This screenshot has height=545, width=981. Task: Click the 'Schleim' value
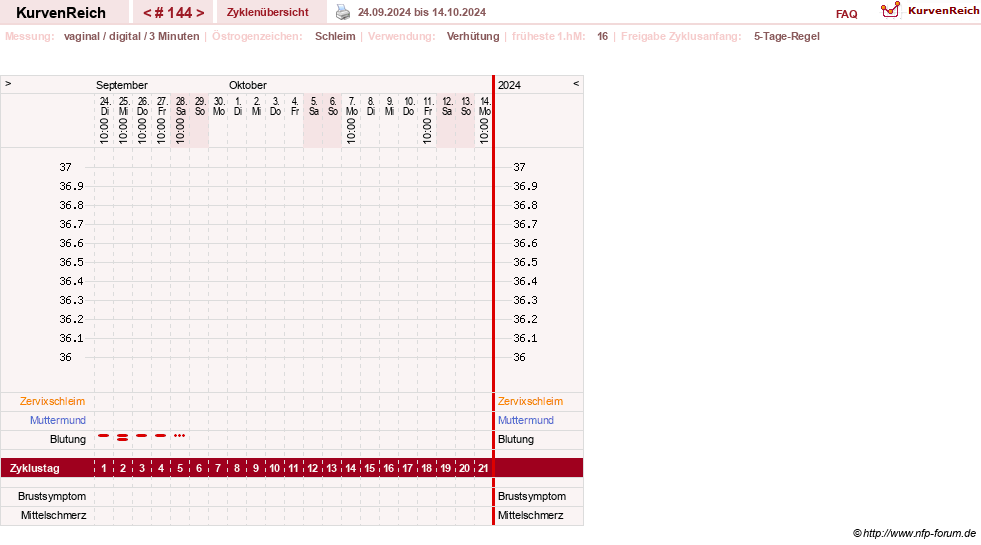(335, 36)
